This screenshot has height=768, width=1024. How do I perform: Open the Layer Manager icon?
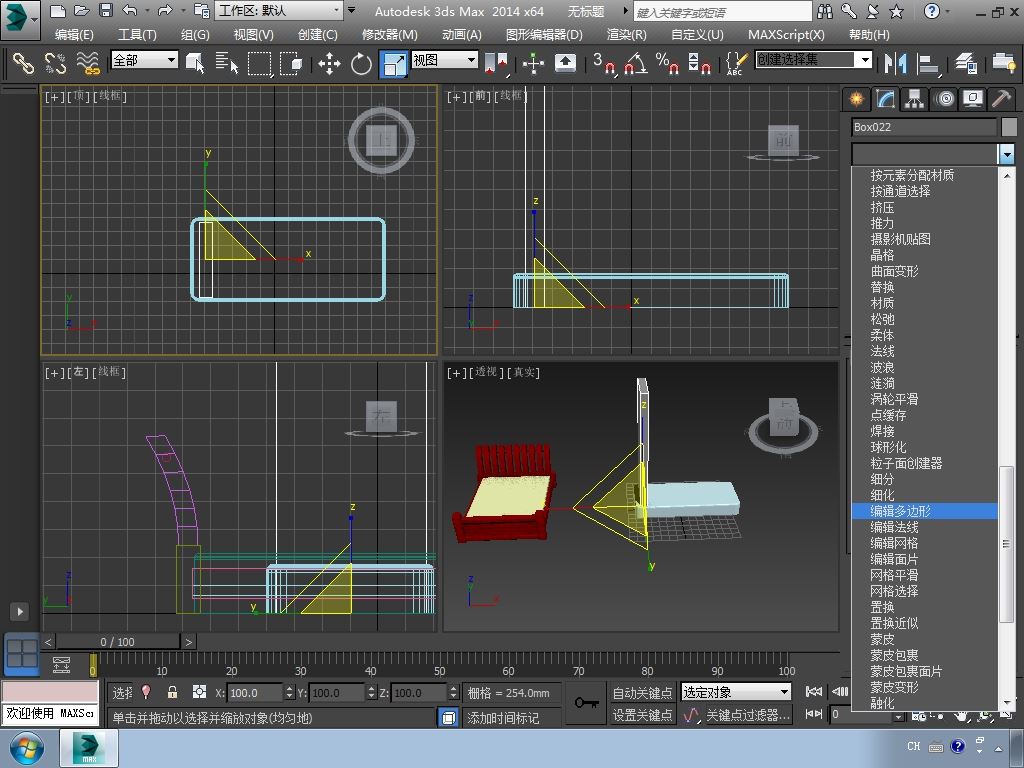click(966, 63)
